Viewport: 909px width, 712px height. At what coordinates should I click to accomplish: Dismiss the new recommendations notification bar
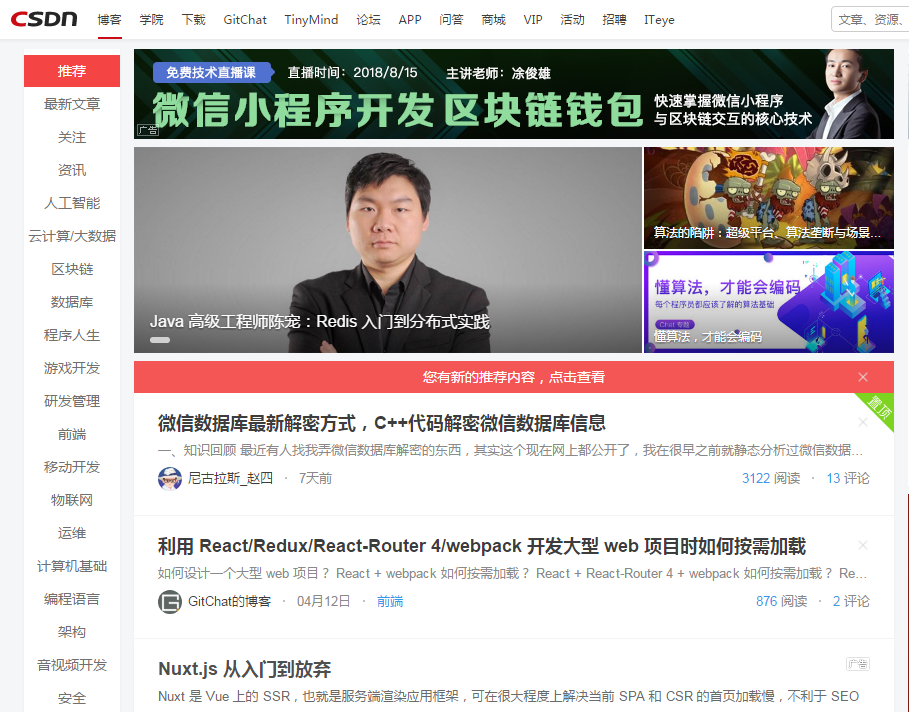click(863, 377)
